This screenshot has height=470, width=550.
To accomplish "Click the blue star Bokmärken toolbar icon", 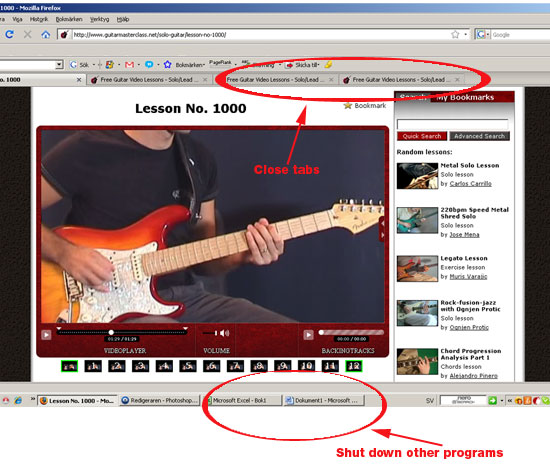I will (168, 65).
